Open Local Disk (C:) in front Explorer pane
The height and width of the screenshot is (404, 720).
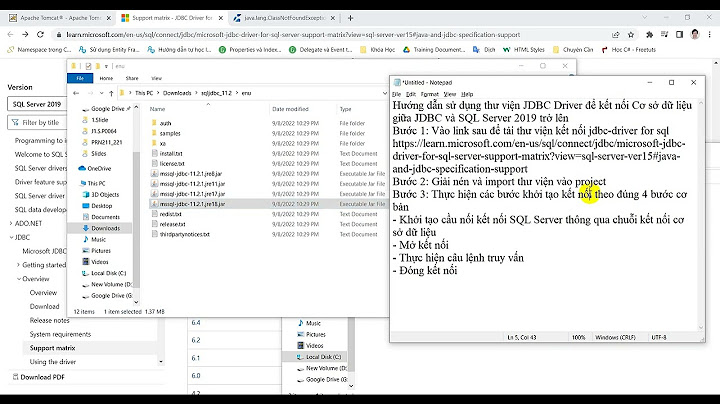[x=108, y=273]
